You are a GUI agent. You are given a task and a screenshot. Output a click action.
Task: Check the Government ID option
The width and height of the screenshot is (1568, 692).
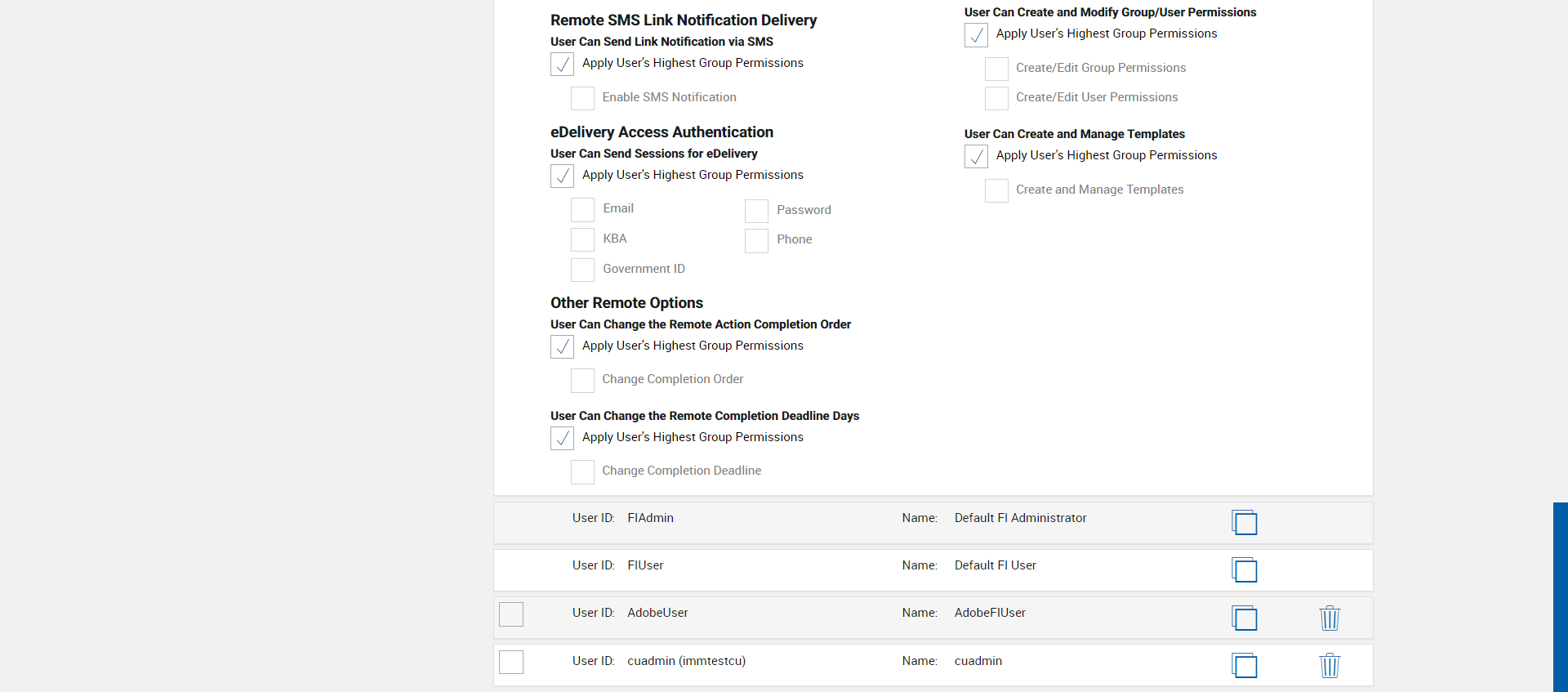tap(582, 270)
